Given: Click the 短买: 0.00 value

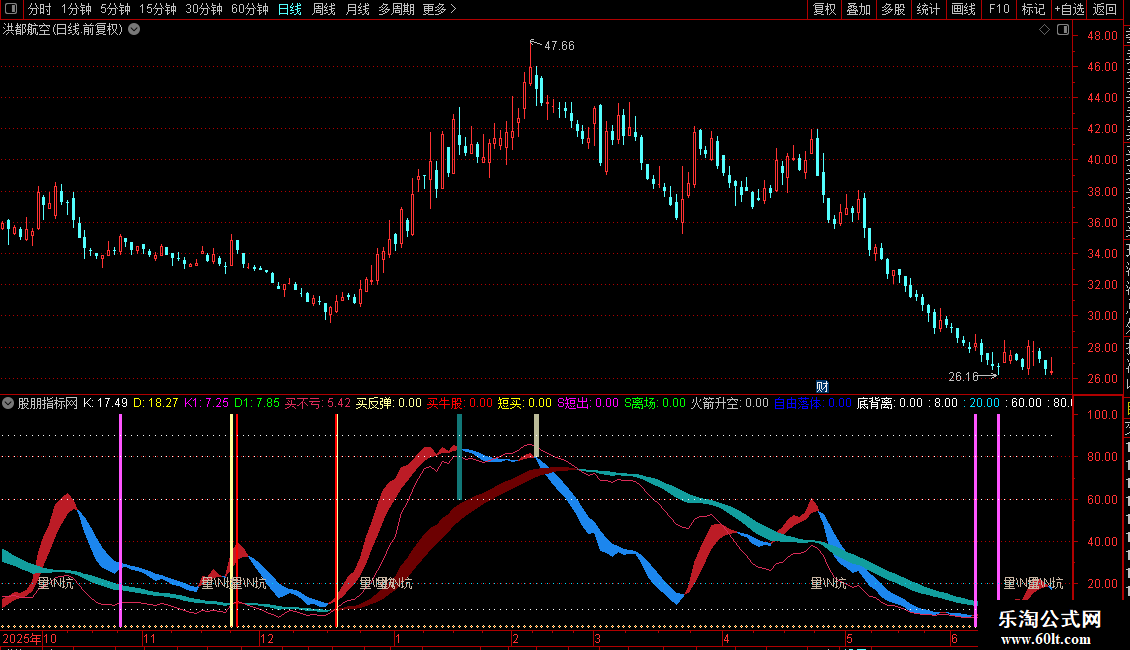Looking at the screenshot, I should click(x=525, y=403).
